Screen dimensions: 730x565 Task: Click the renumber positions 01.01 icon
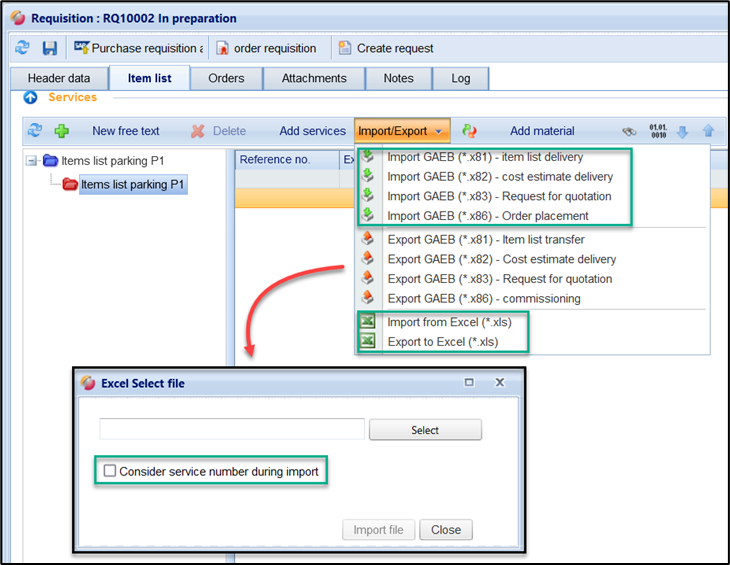click(x=657, y=131)
